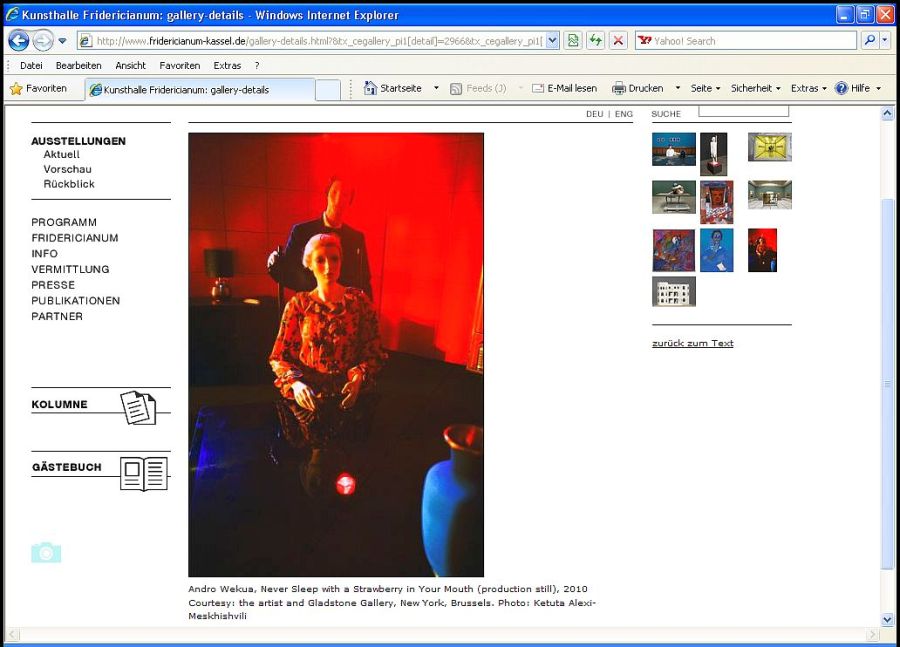Screen dimensions: 900x647
Task: Open the Seite toolbar dropdown
Action: [705, 88]
